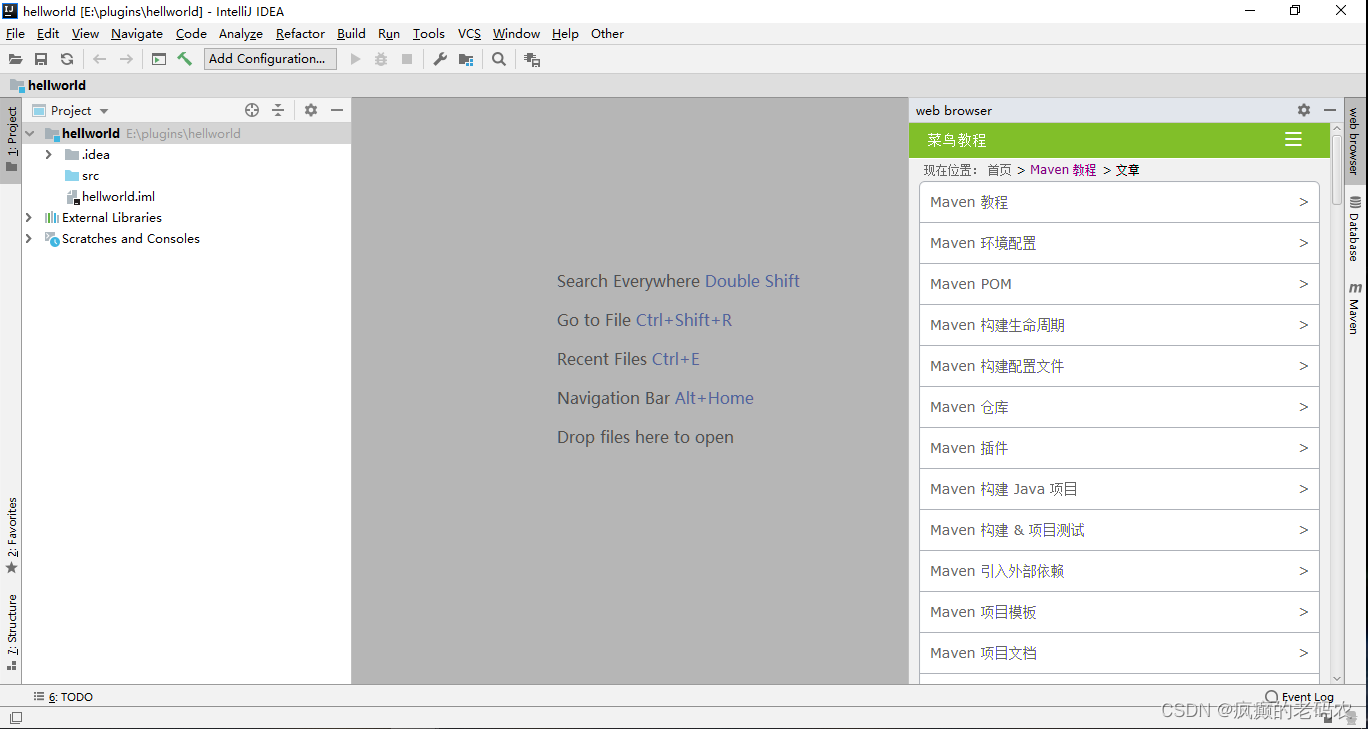Click the Event Log icon in the status bar
Image resolution: width=1368 pixels, height=729 pixels.
[1272, 696]
